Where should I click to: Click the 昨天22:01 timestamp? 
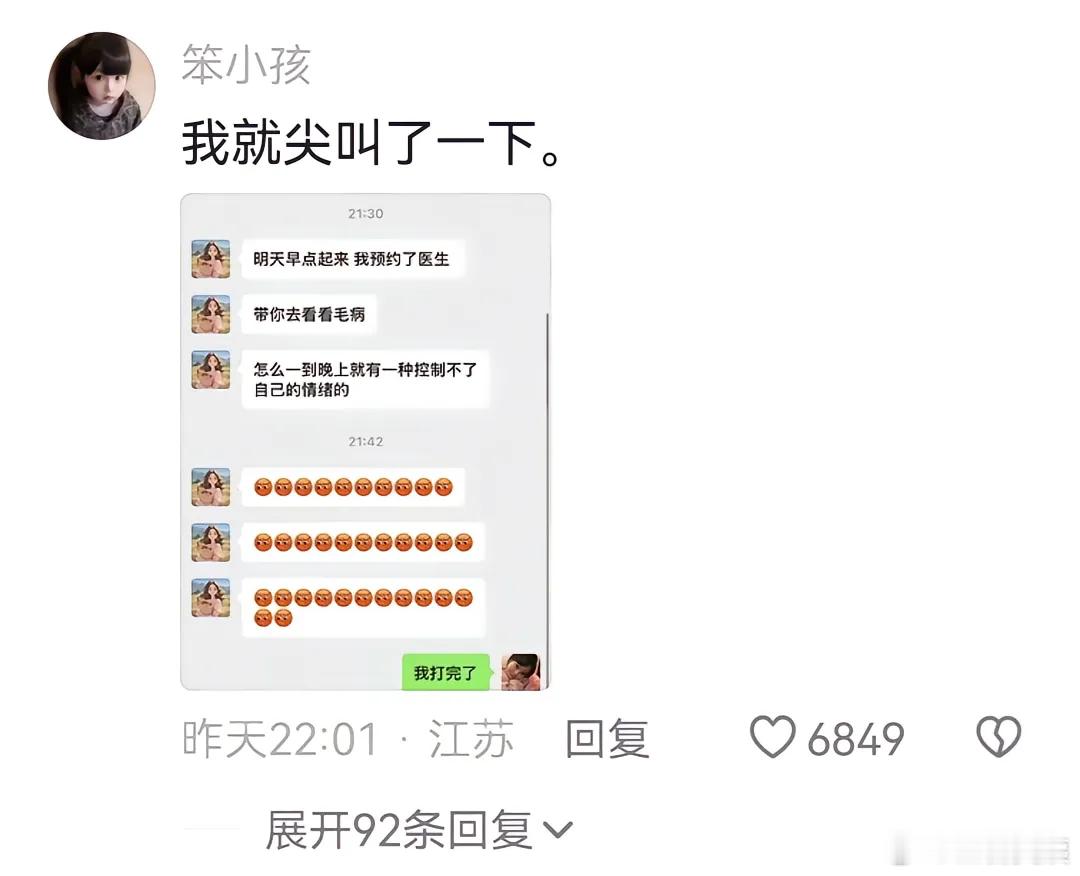click(x=280, y=739)
